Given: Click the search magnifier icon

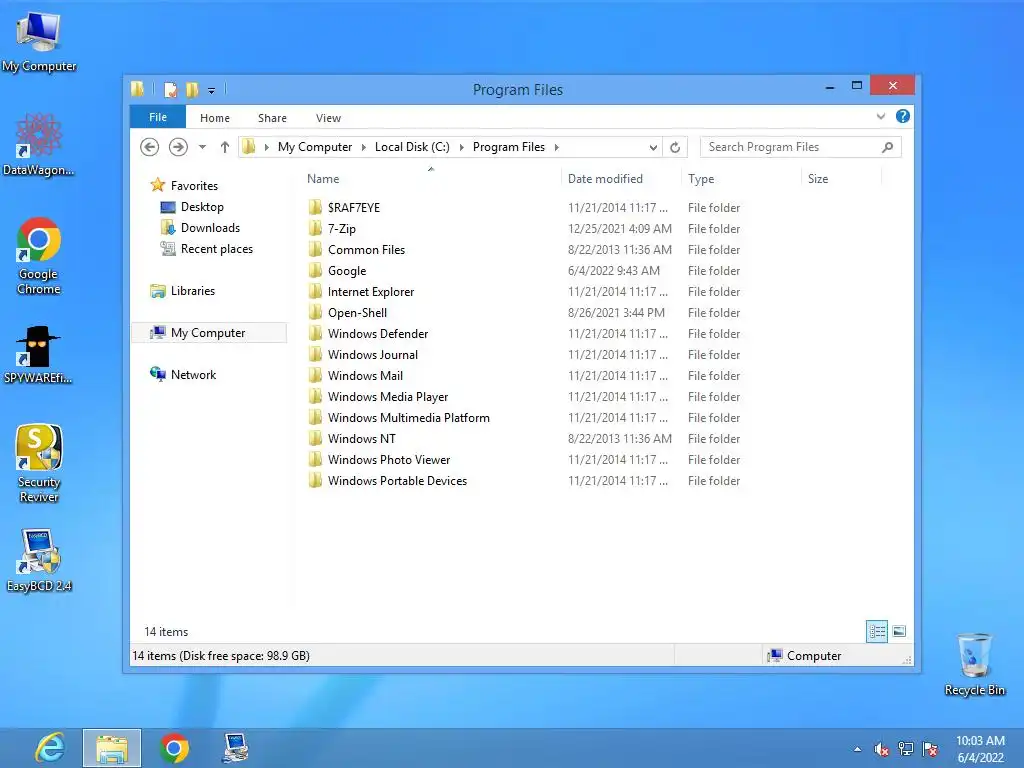Looking at the screenshot, I should coord(888,147).
